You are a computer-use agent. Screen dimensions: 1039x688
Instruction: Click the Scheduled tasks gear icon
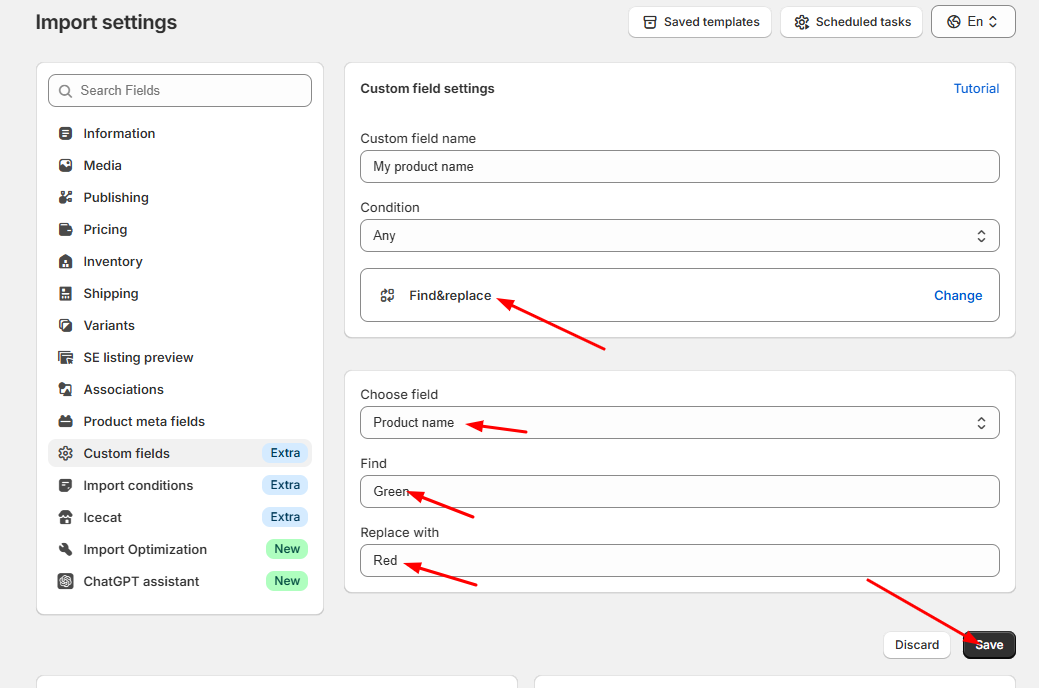click(x=802, y=22)
